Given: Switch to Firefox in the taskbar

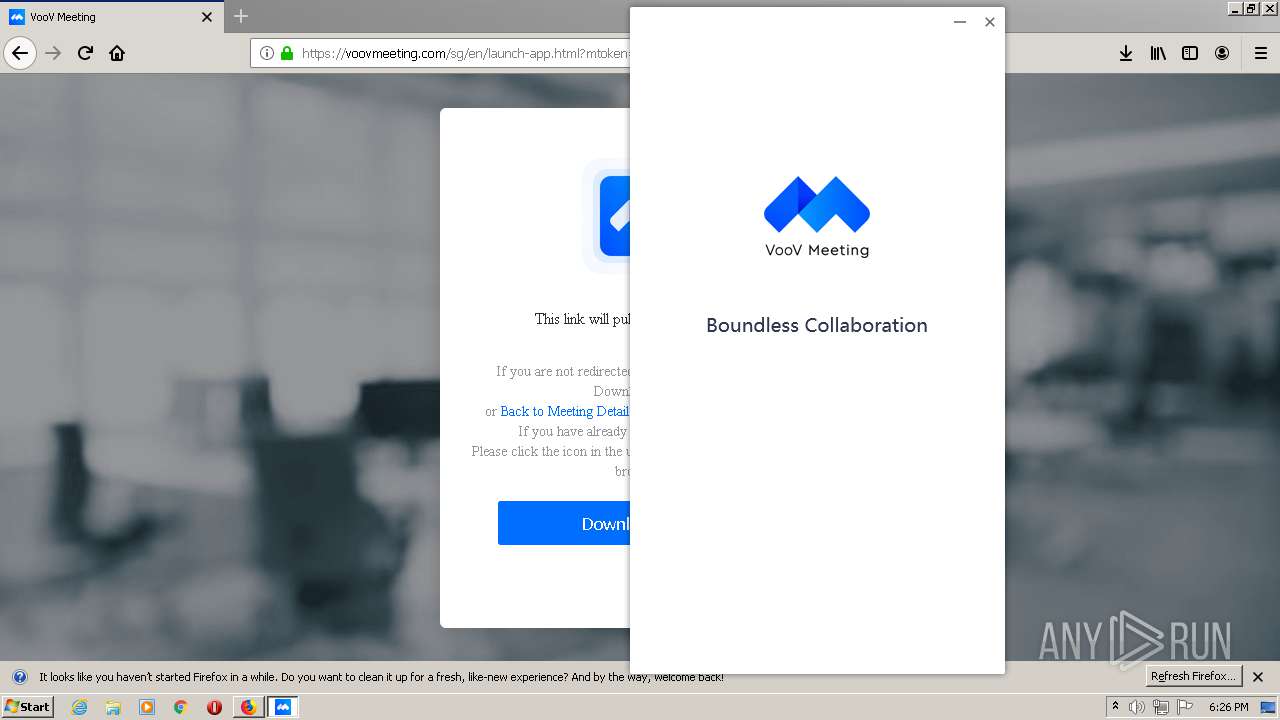Looking at the screenshot, I should click(x=249, y=707).
